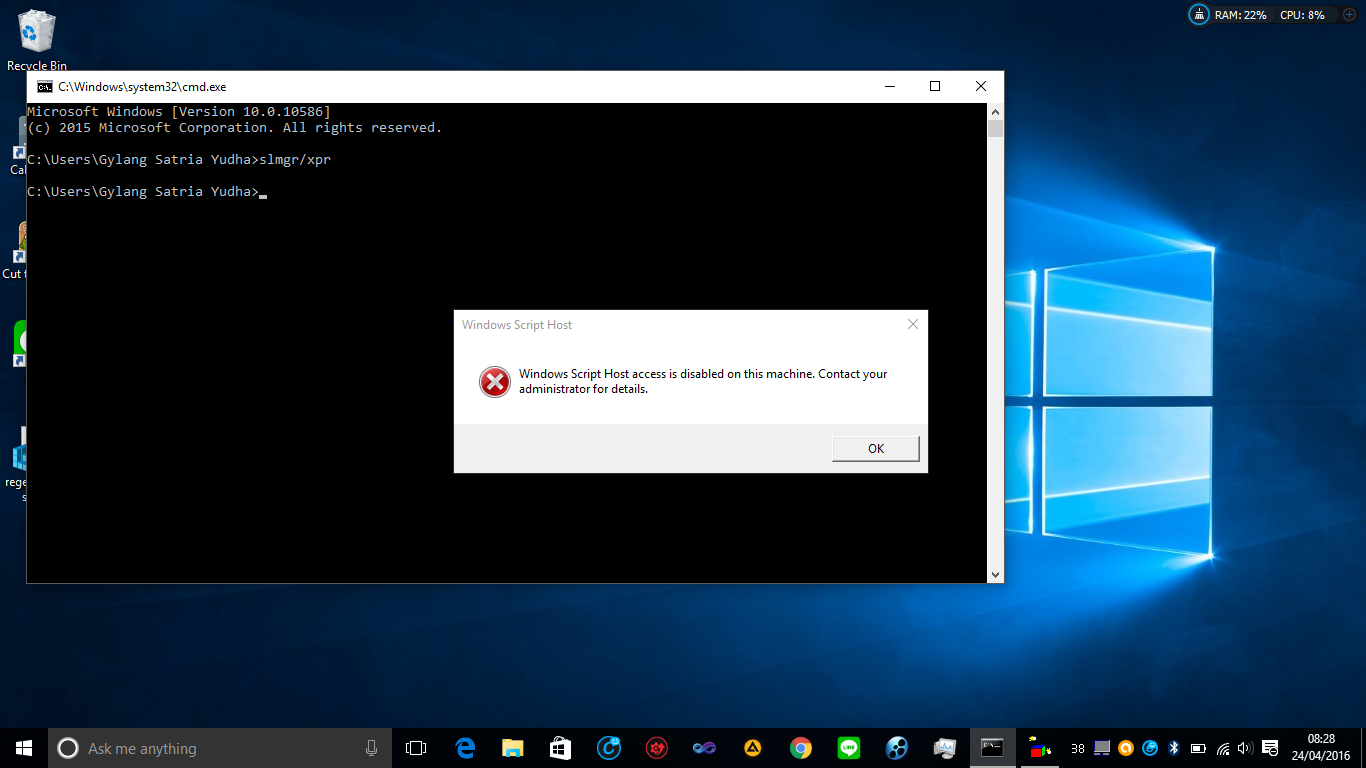Click OK on the Windows Script Host dialog

875,448
